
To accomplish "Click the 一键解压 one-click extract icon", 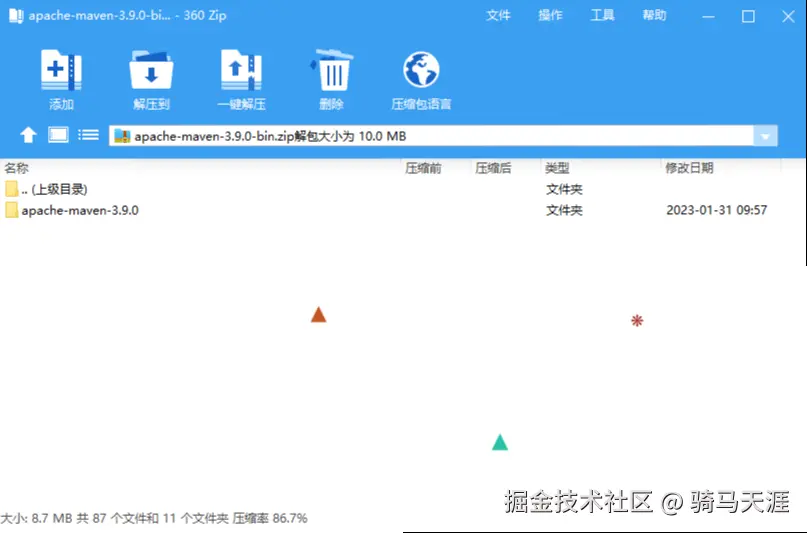I will pyautogui.click(x=241, y=70).
